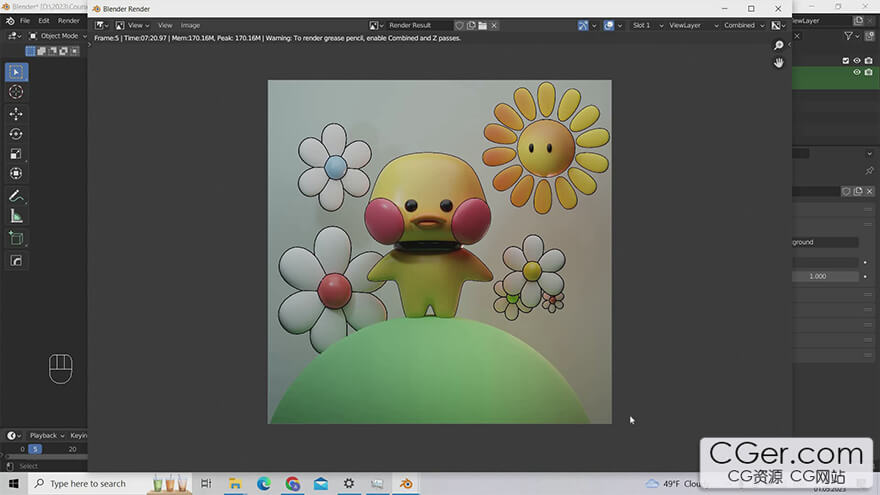Image resolution: width=880 pixels, height=495 pixels.
Task: Click the current frame 5 marker in timeline
Action: coord(35,449)
